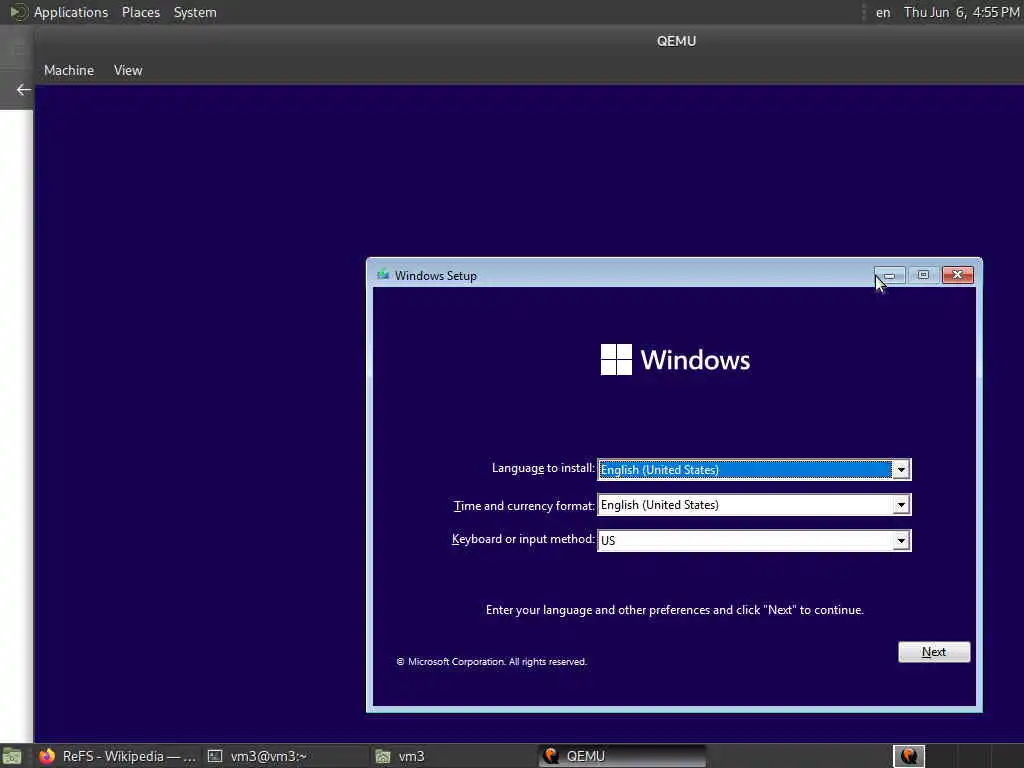The height and width of the screenshot is (768, 1024).
Task: Maximize the Windows Setup window
Action: coord(923,275)
